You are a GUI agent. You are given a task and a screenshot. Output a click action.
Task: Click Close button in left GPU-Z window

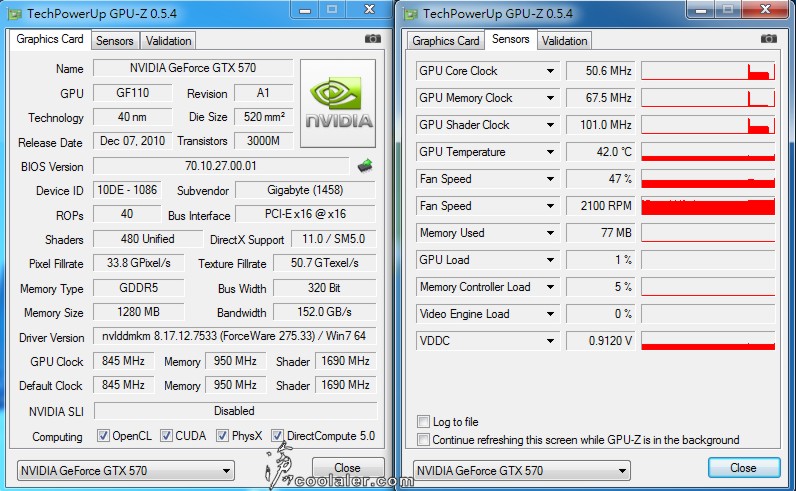tap(348, 468)
